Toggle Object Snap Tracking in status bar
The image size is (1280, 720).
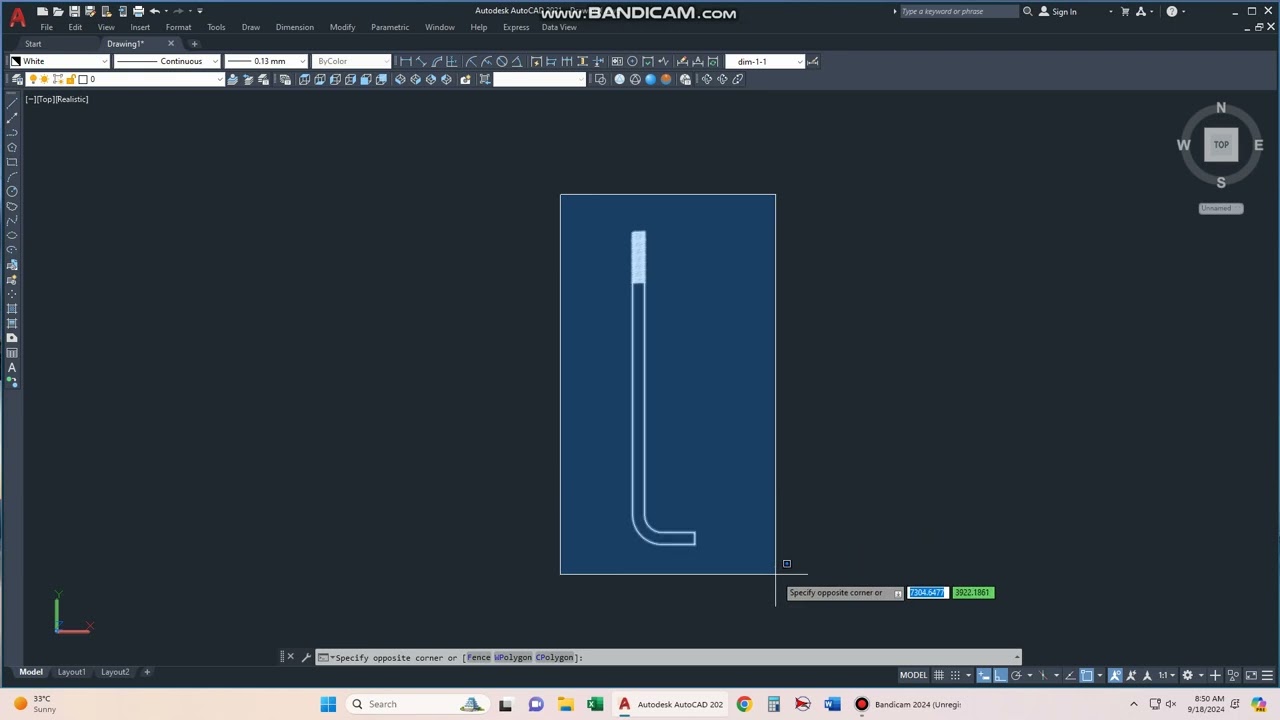(x=1070, y=675)
